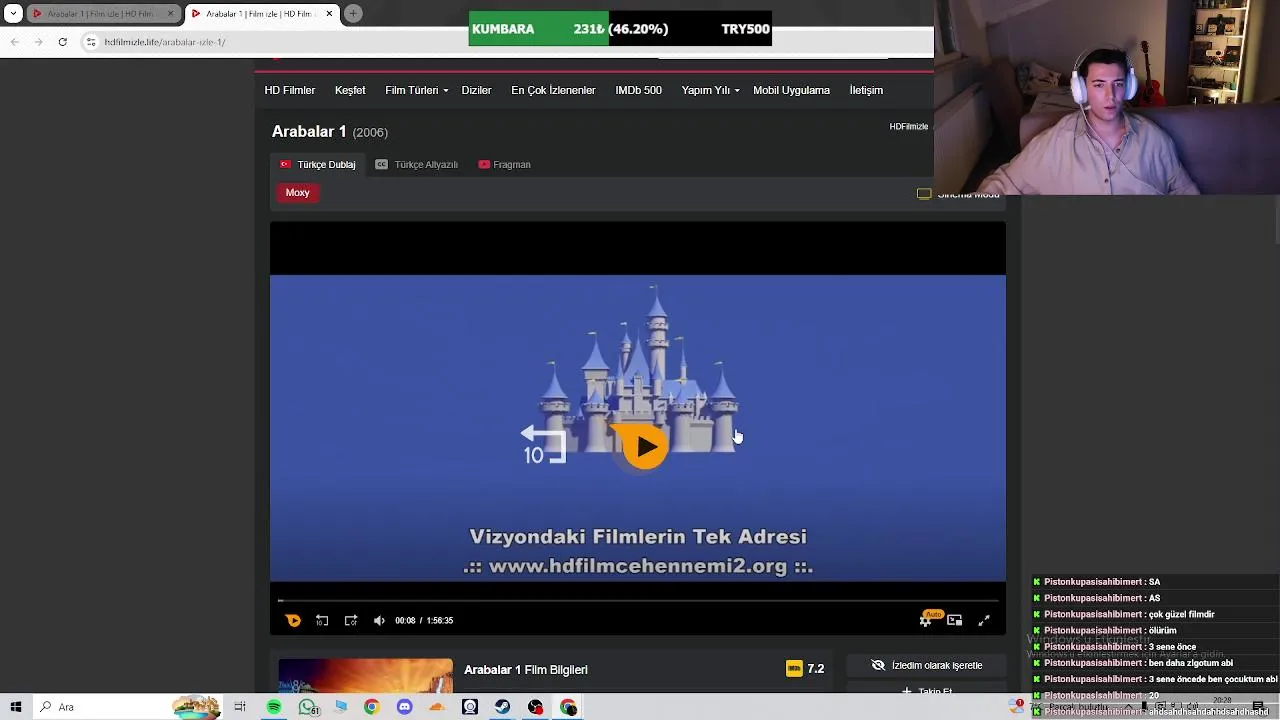This screenshot has height=720, width=1280.
Task: Open the Arabalar 1 poster thumbnail
Action: (365, 677)
